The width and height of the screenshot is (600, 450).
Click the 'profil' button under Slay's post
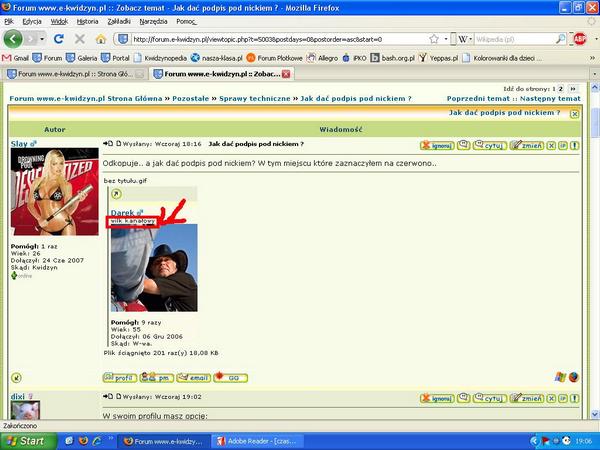click(x=119, y=377)
